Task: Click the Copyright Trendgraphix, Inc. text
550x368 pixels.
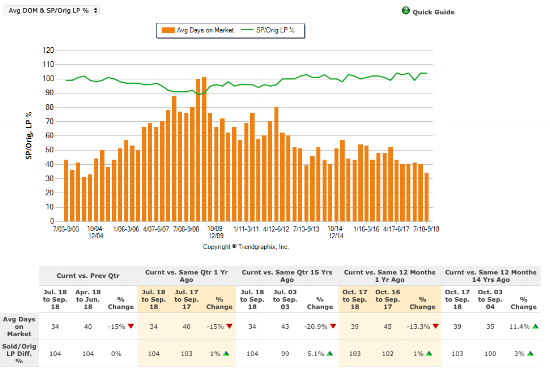Action: [x=246, y=247]
